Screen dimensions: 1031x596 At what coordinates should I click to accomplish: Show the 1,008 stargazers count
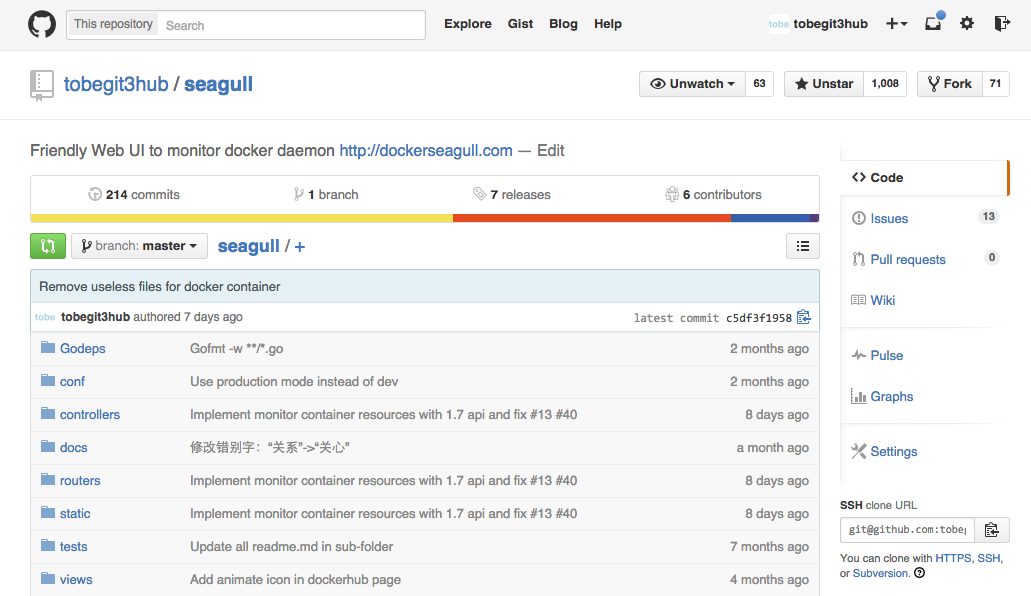point(885,84)
